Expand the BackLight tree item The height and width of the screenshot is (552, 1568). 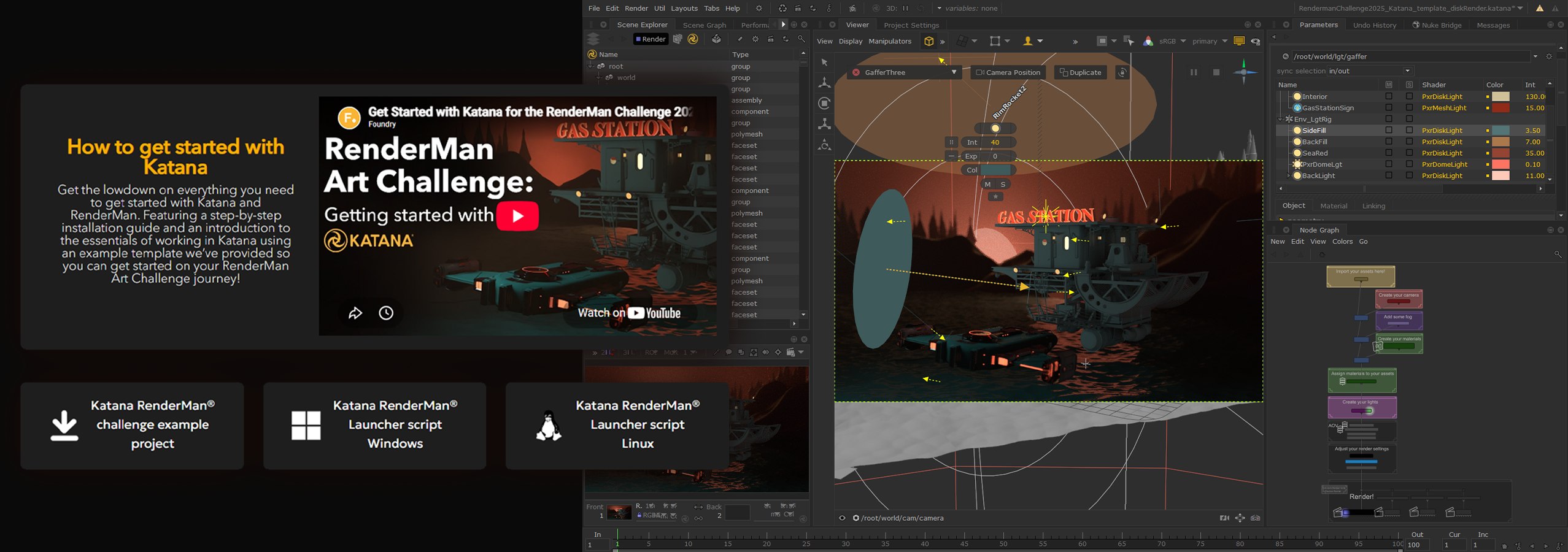click(x=1288, y=176)
